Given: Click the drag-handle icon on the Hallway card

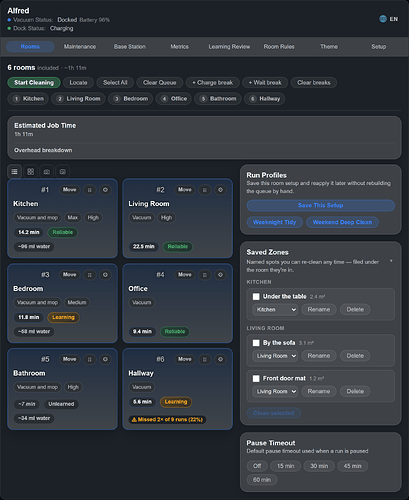Looking at the screenshot, I should 205,359.
